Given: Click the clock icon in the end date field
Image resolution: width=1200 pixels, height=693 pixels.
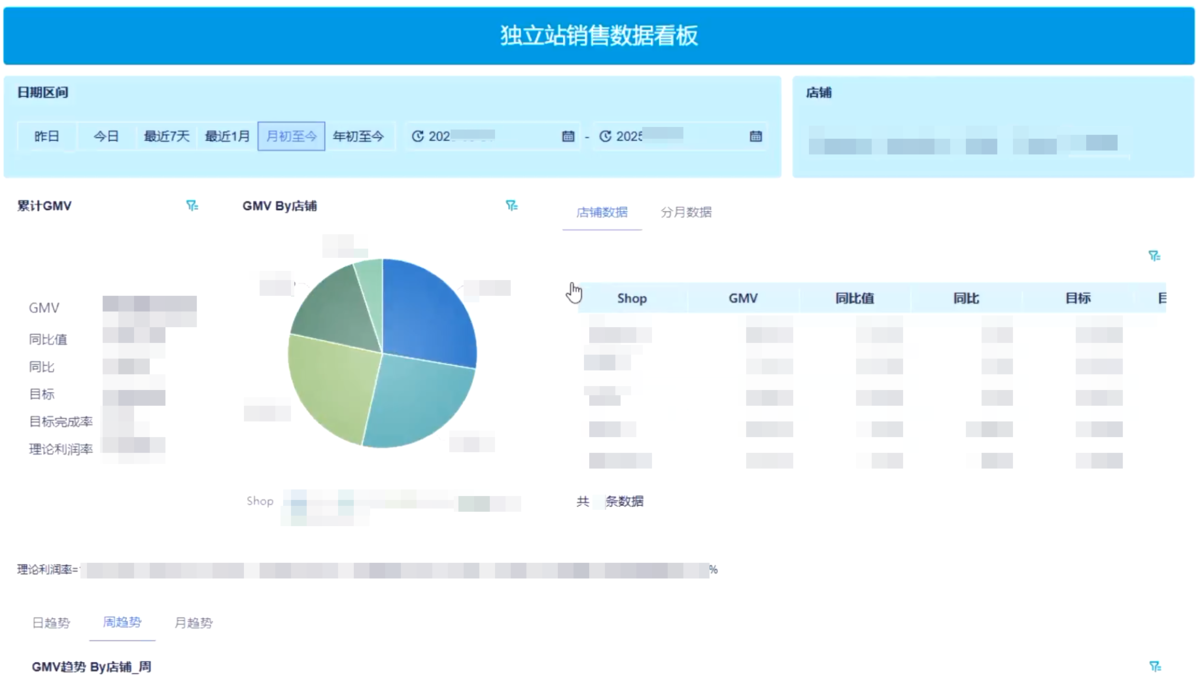Looking at the screenshot, I should click(x=605, y=137).
